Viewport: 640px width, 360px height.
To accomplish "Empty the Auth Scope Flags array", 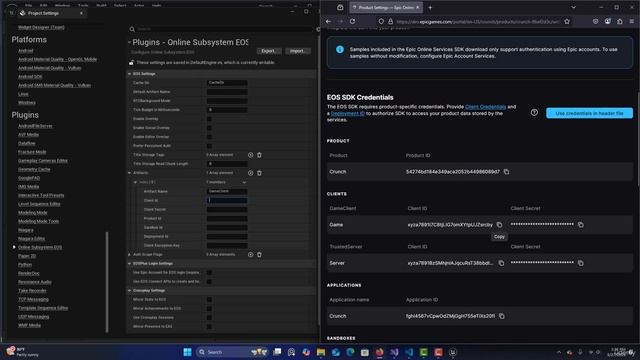I will click(259, 255).
